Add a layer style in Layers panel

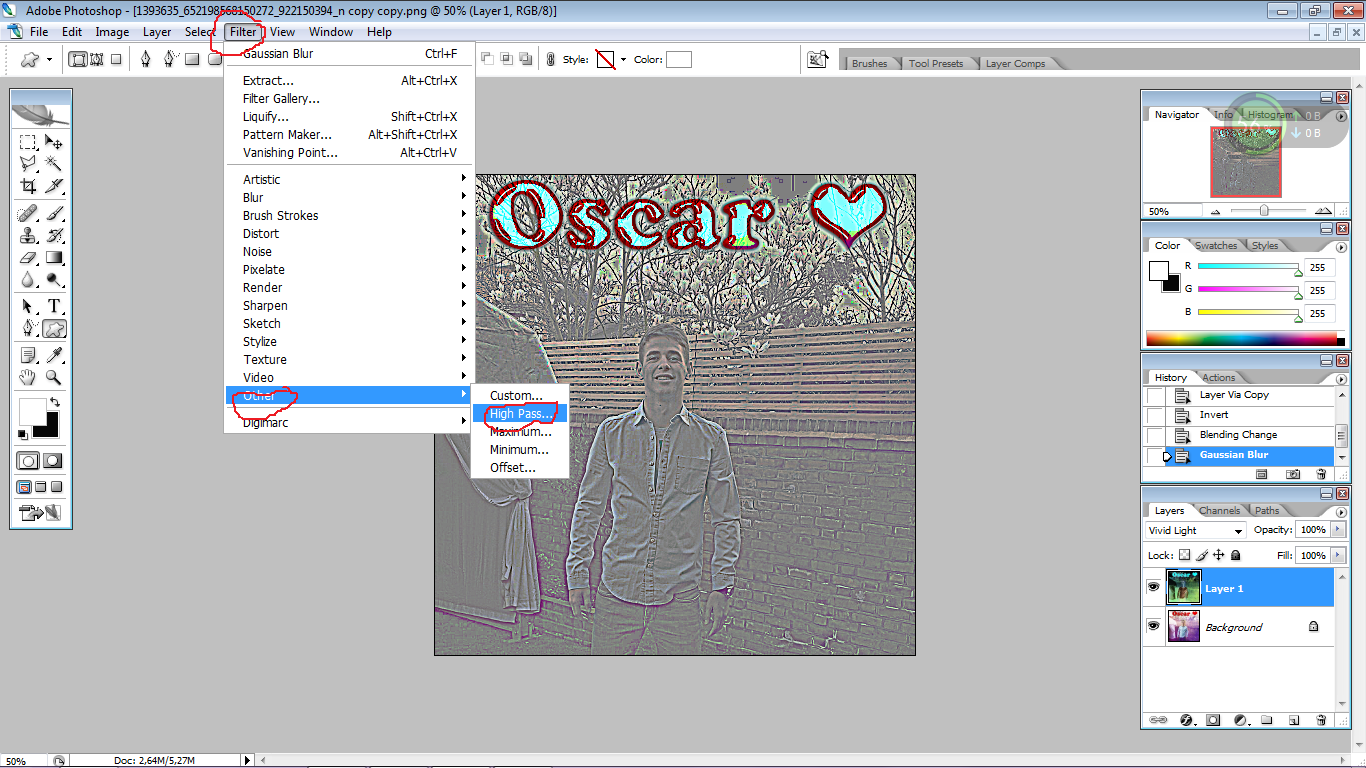(1186, 719)
